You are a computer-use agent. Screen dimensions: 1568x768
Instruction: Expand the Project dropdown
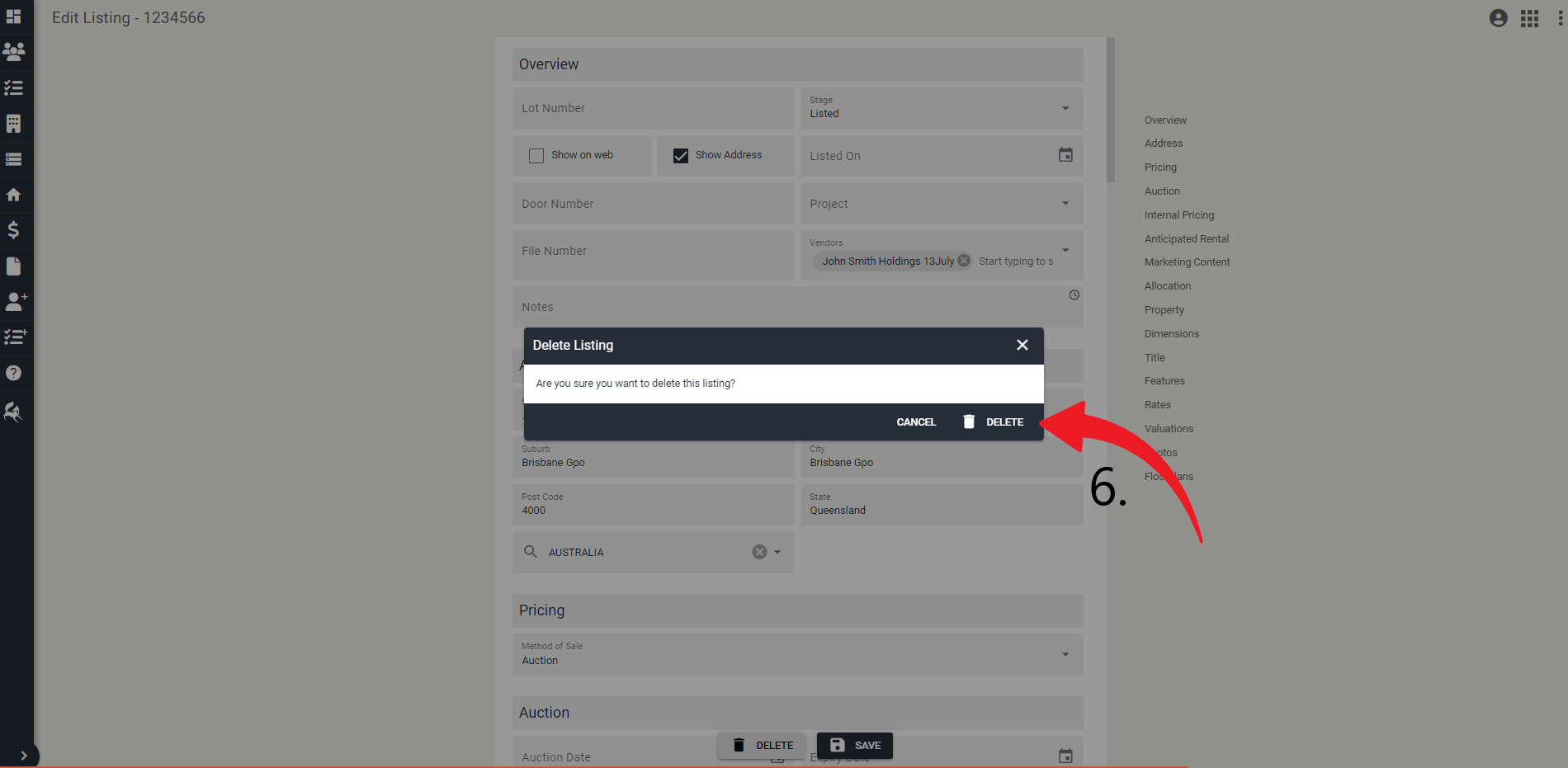(1064, 204)
